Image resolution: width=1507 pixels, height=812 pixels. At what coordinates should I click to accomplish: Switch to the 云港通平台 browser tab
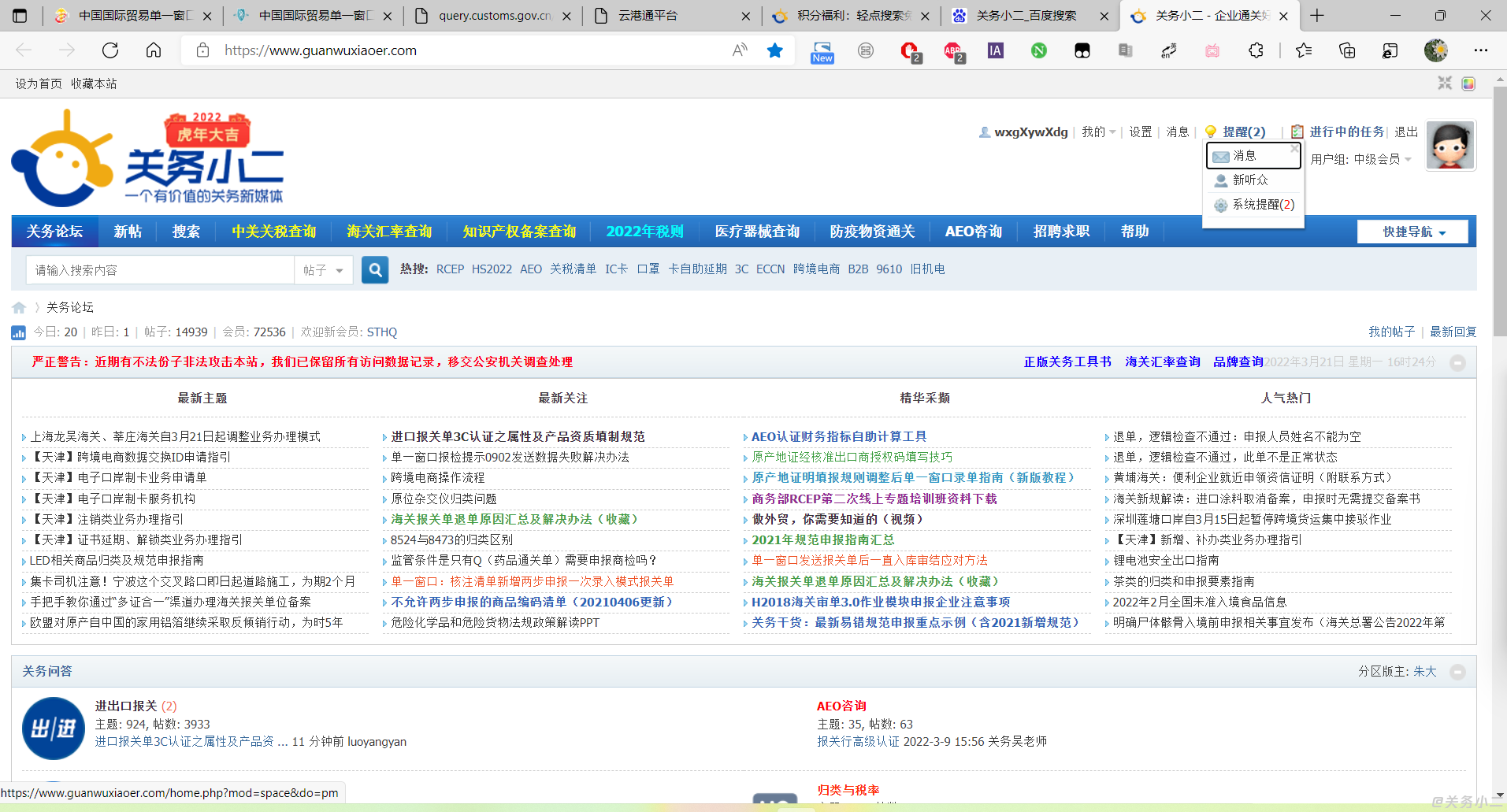pyautogui.click(x=671, y=16)
